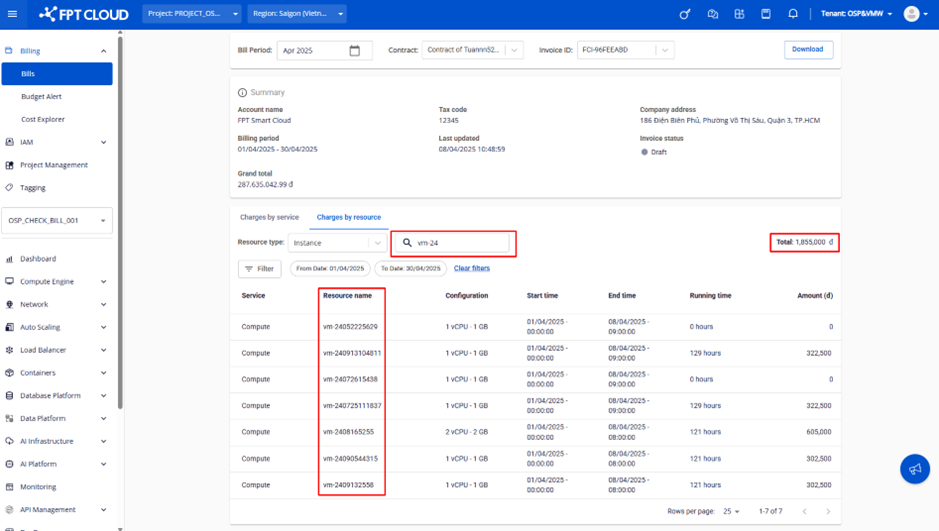This screenshot has height=531, width=939.
Task: Switch to Charges by service tab
Action: pyautogui.click(x=269, y=217)
